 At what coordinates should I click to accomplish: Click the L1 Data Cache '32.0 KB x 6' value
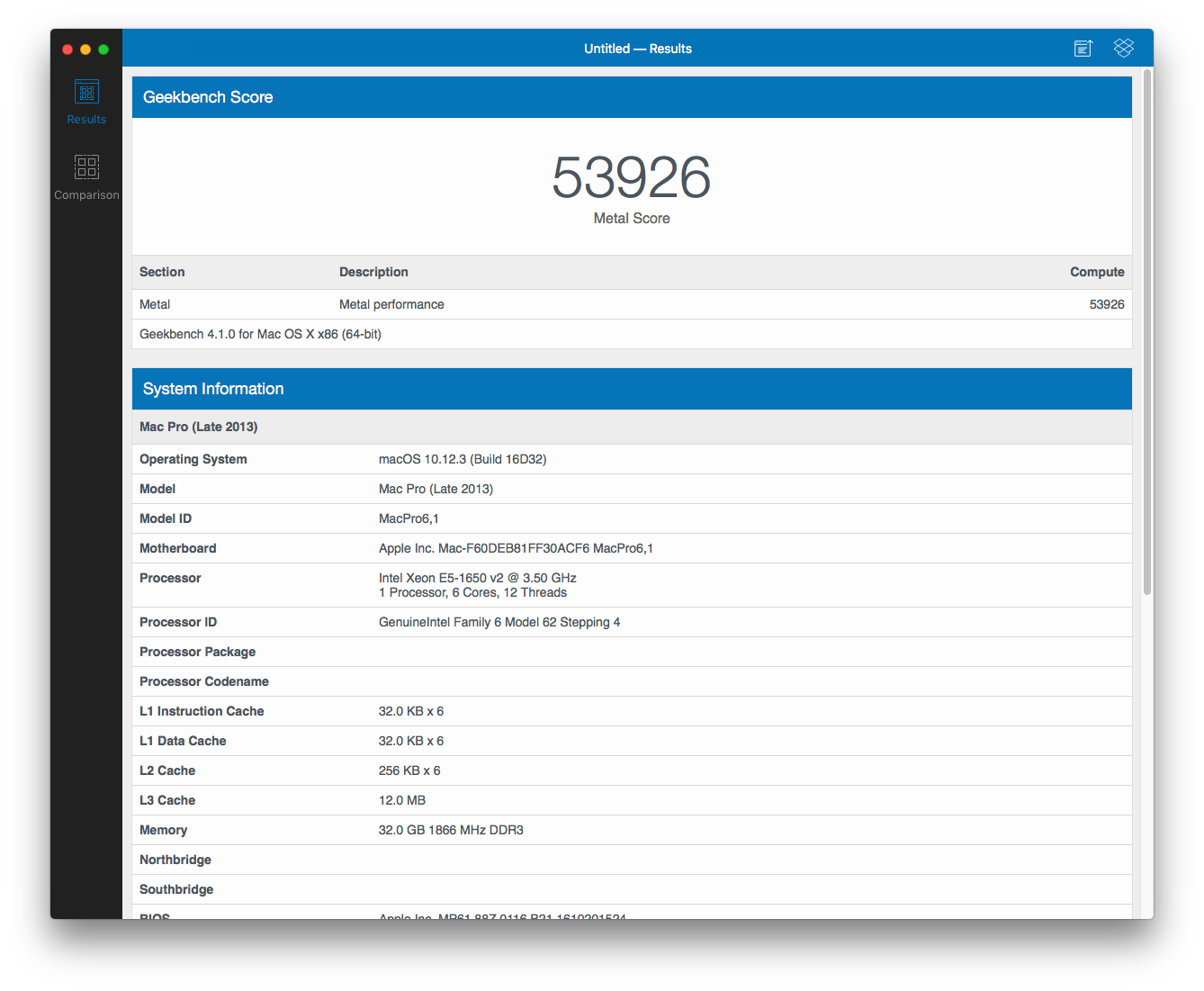[411, 741]
